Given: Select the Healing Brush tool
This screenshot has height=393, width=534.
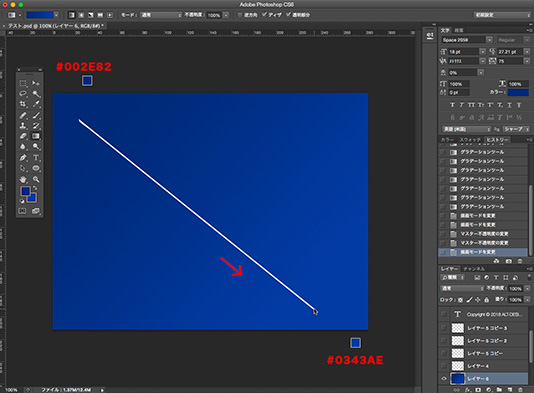Looking at the screenshot, I should pos(23,115).
